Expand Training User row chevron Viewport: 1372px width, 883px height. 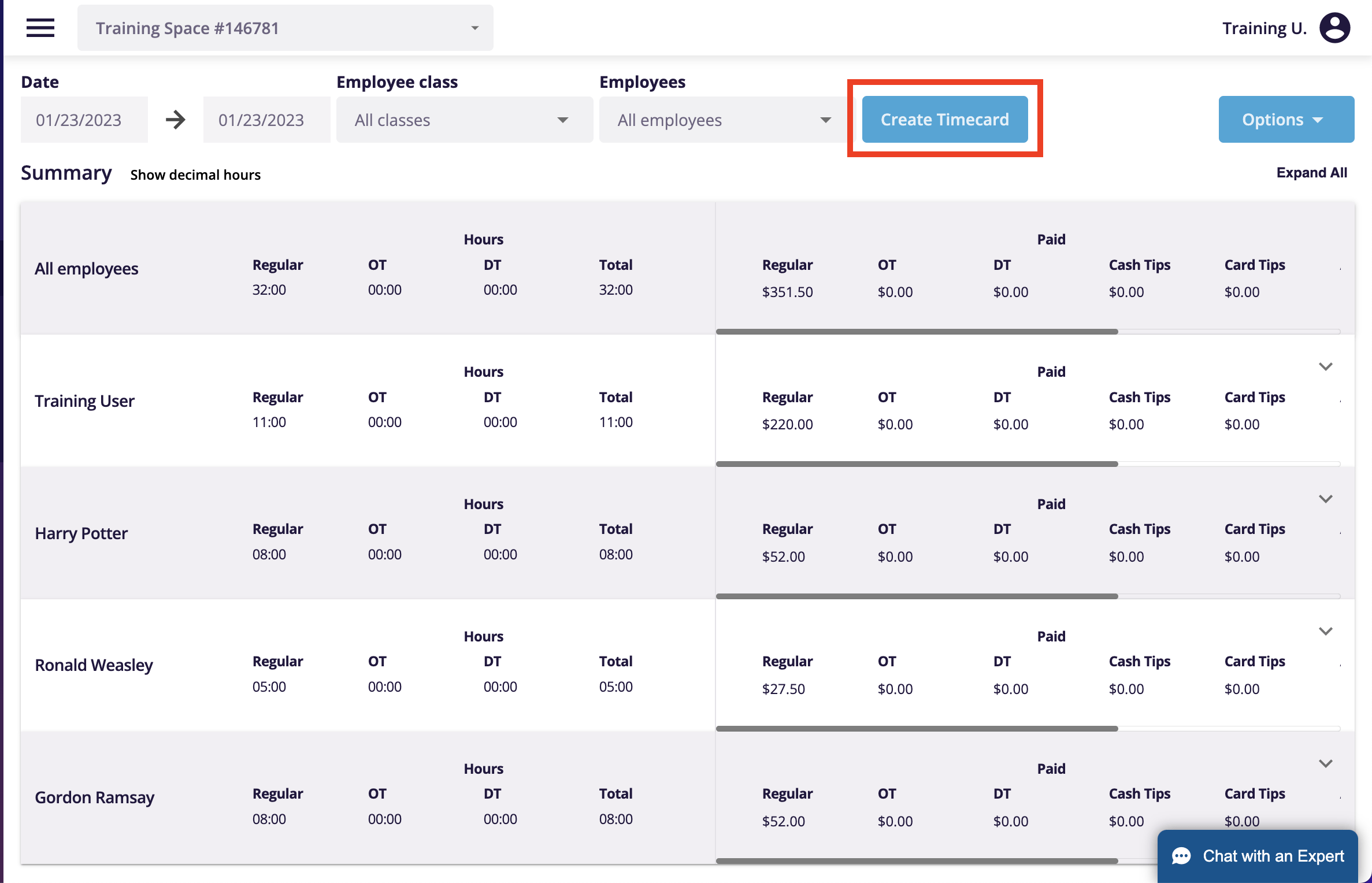1325,367
